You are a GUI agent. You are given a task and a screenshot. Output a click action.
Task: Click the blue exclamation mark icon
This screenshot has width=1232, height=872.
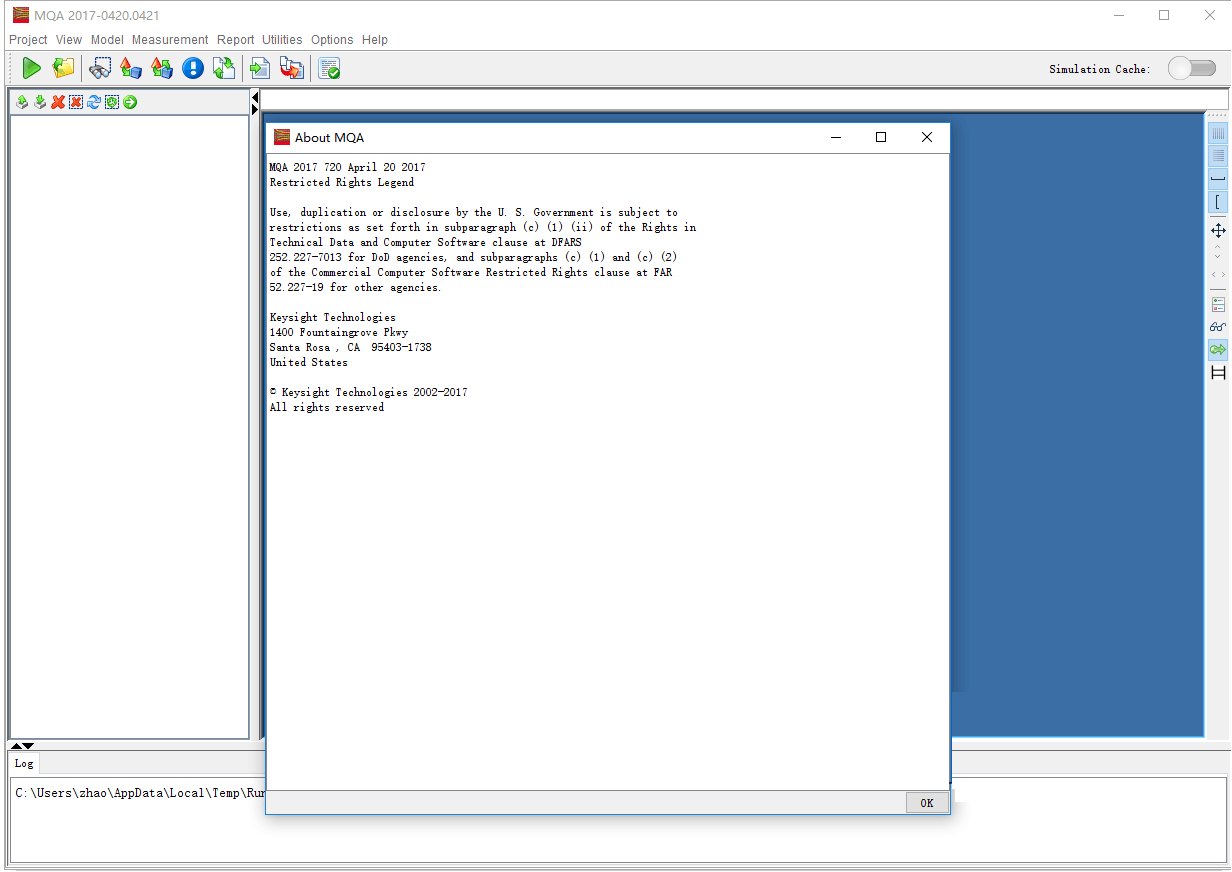pos(193,68)
